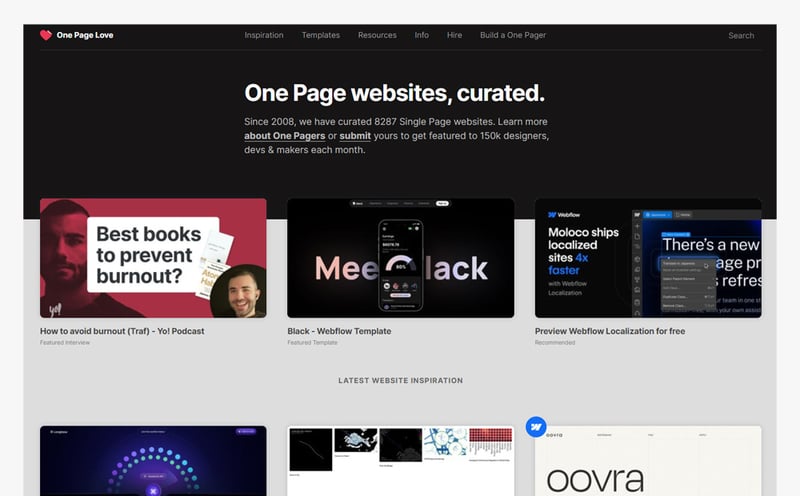
Task: Click the One Page Love heart logo
Action: (x=46, y=35)
